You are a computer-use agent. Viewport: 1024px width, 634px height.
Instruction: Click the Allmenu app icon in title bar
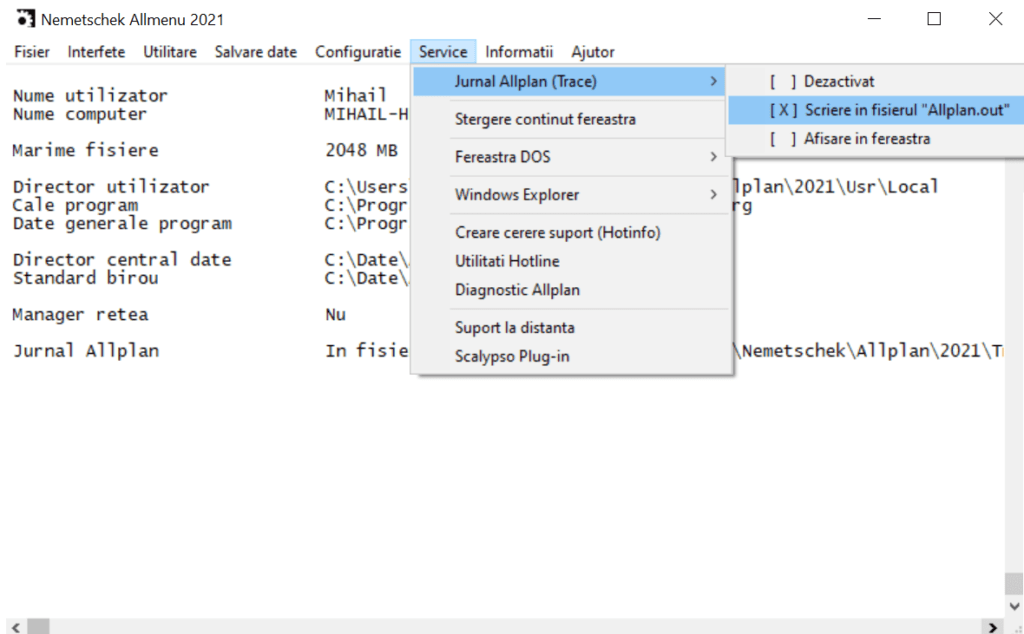click(x=25, y=19)
